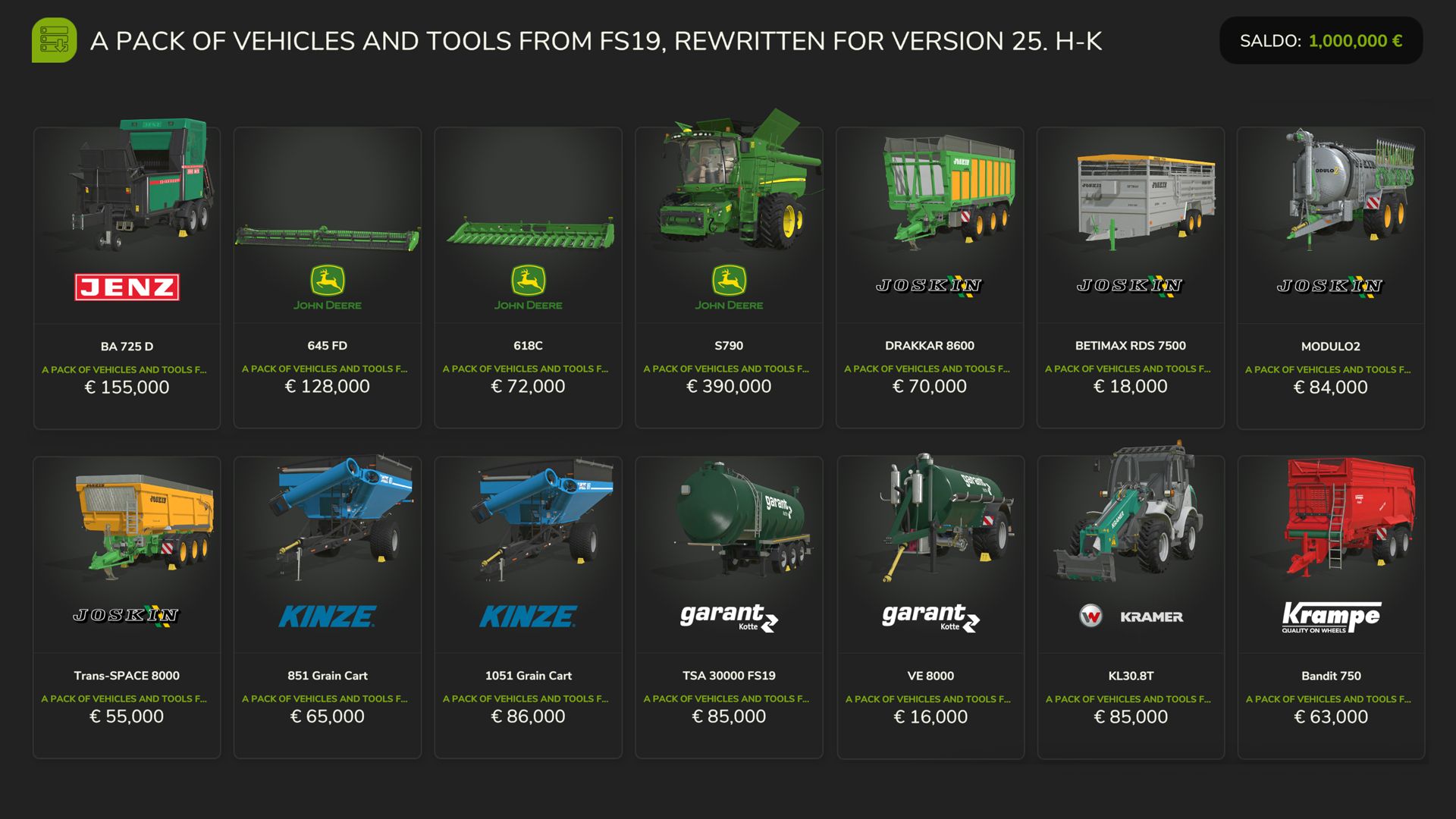
Task: Click the Kramer brand logo
Action: click(x=1131, y=617)
